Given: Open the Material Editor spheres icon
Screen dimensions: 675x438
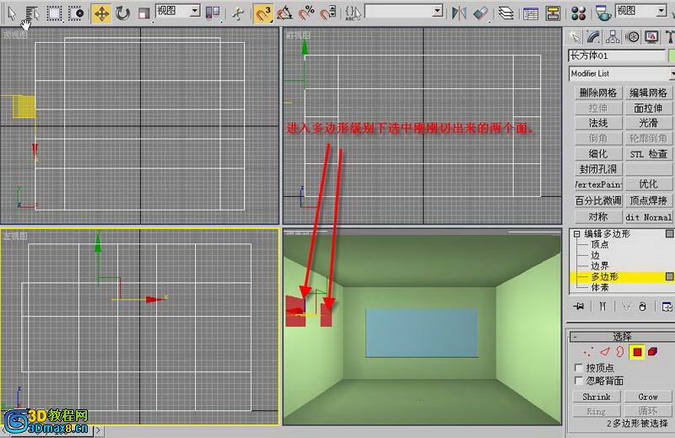Looking at the screenshot, I should 579,13.
